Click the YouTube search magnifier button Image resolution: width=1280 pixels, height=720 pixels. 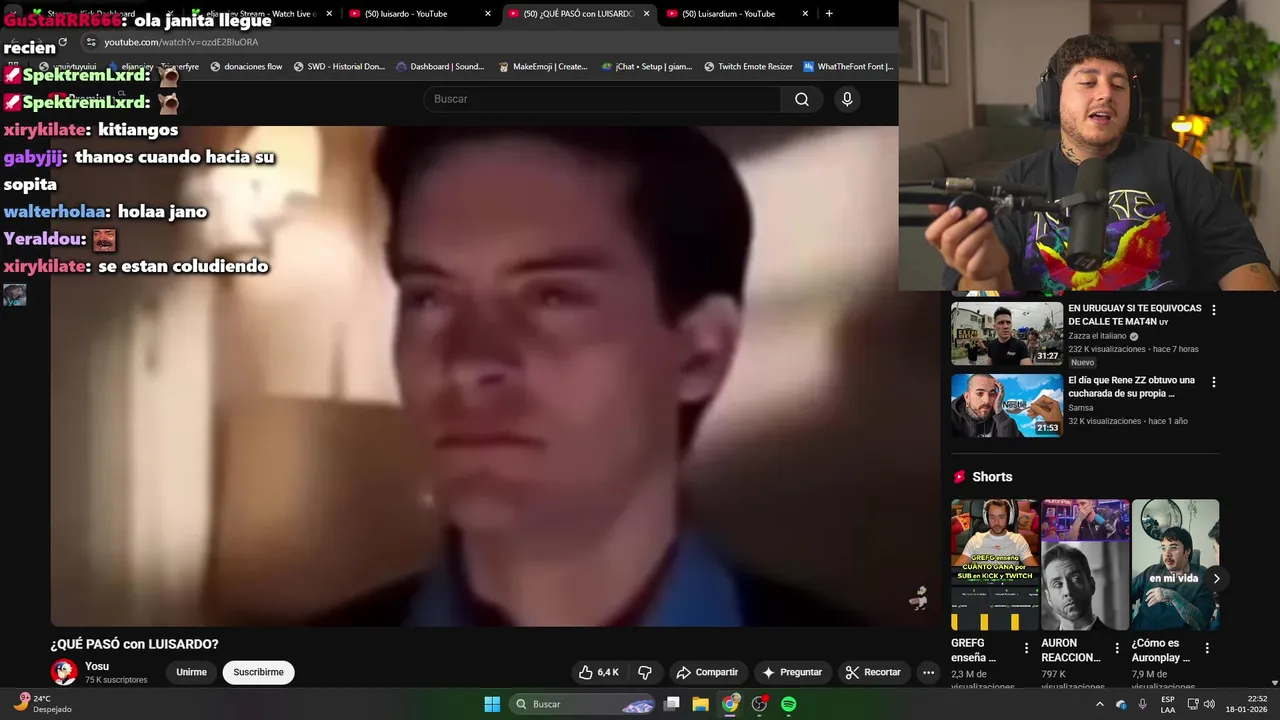pyautogui.click(x=802, y=99)
